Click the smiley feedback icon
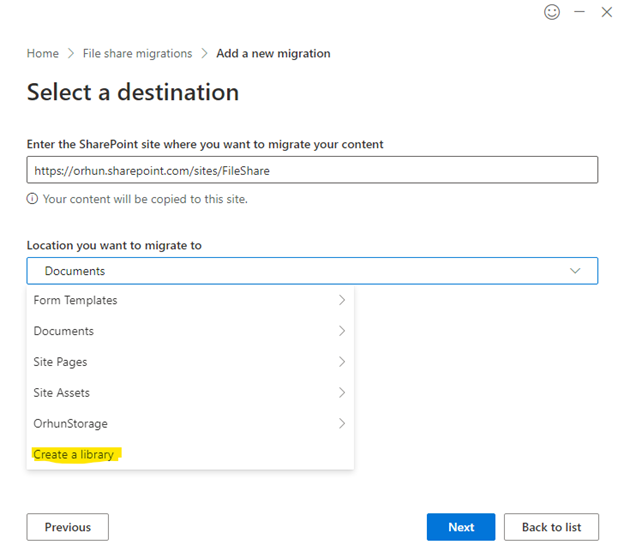The width and height of the screenshot is (624, 551). [x=551, y=12]
